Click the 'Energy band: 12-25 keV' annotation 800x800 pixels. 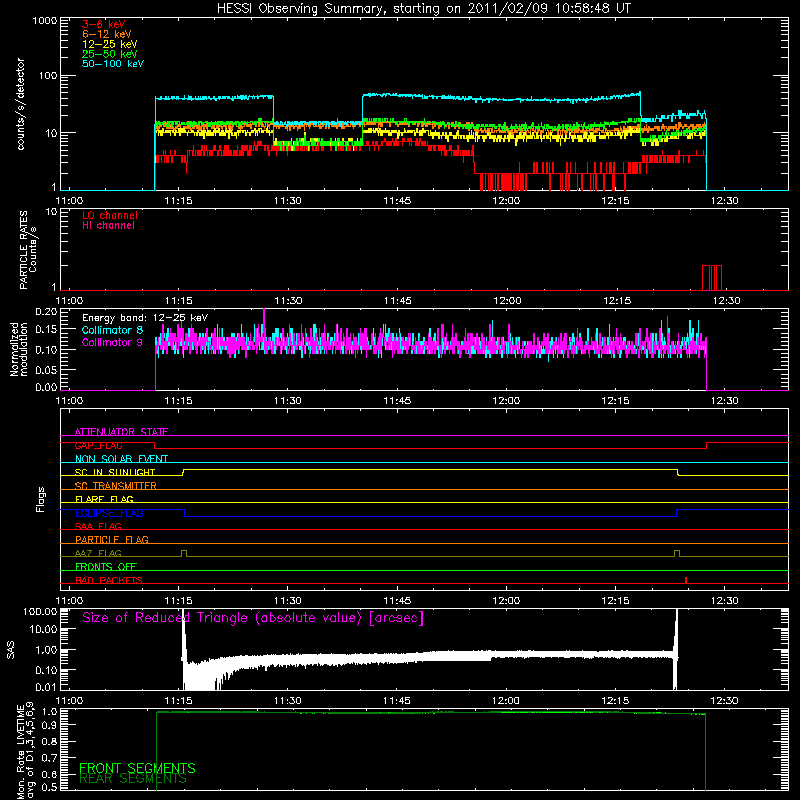[x=145, y=318]
